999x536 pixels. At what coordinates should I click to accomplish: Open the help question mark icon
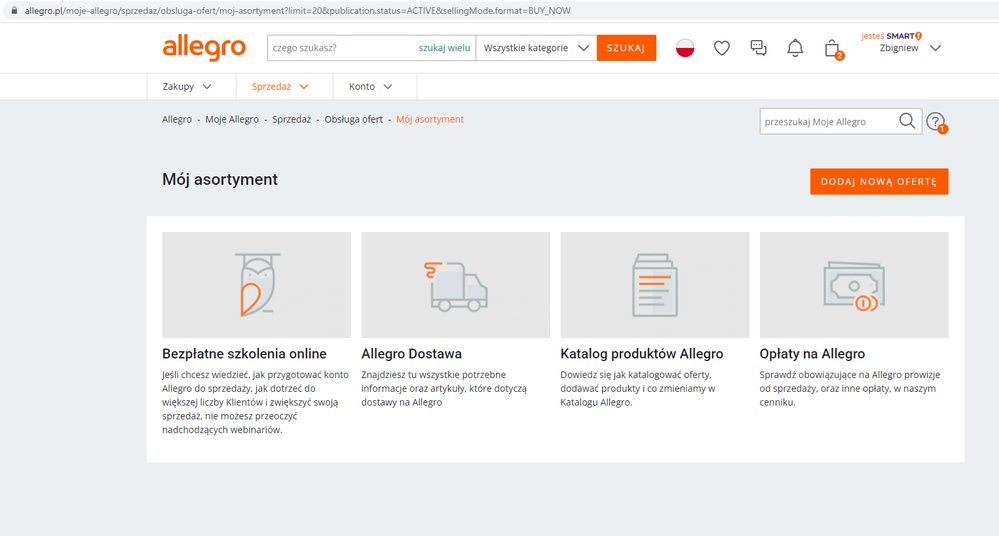935,121
